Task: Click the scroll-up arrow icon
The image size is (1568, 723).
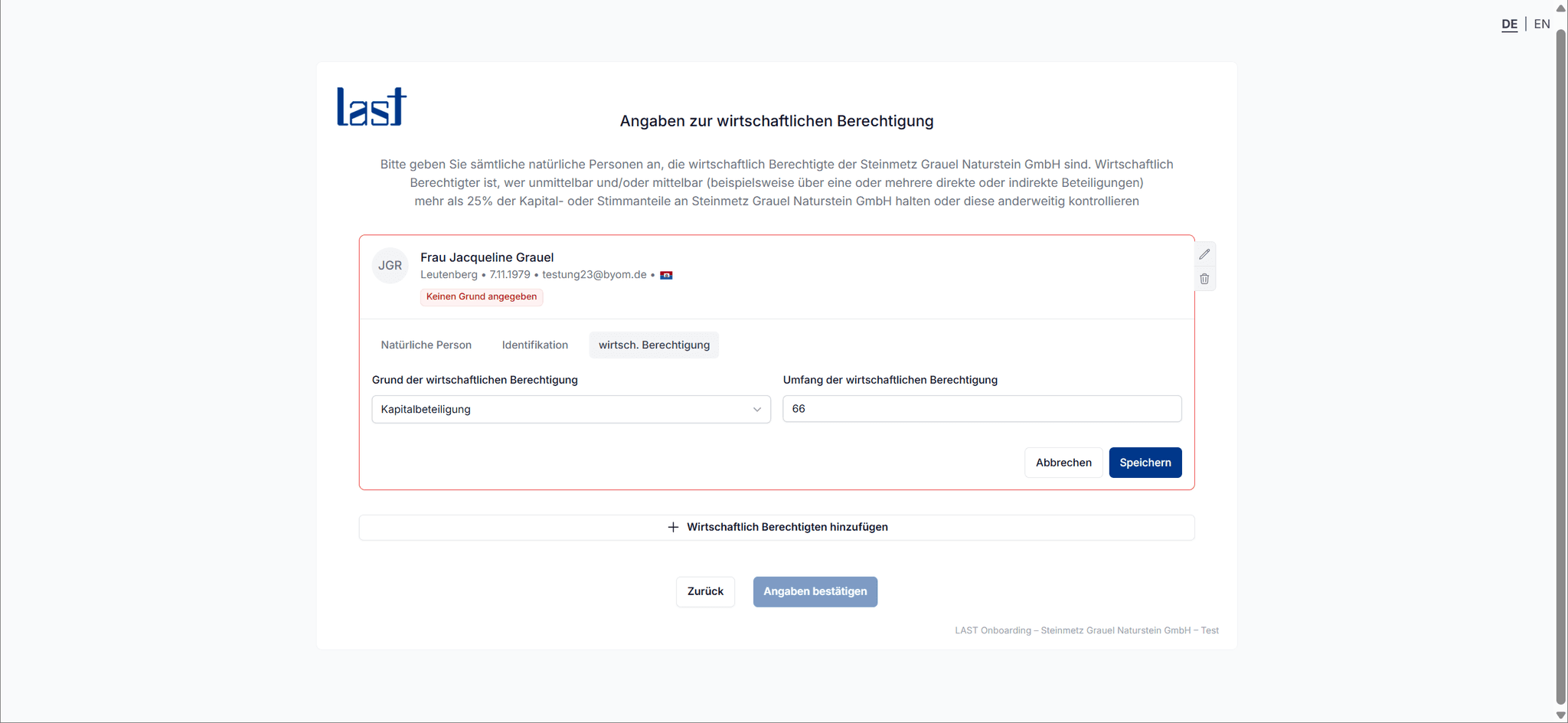Action: point(1560,8)
